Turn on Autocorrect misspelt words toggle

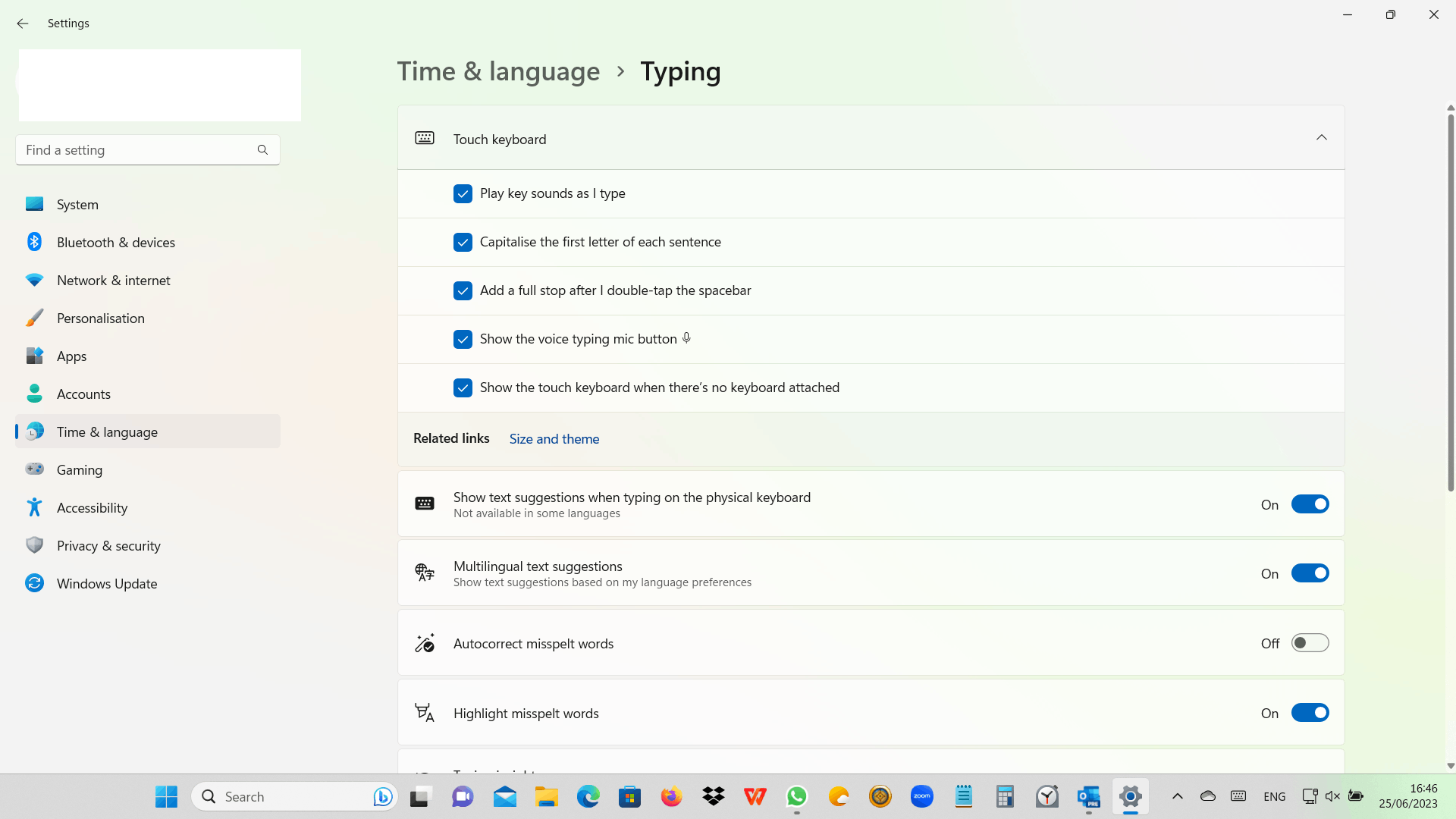pyautogui.click(x=1310, y=643)
